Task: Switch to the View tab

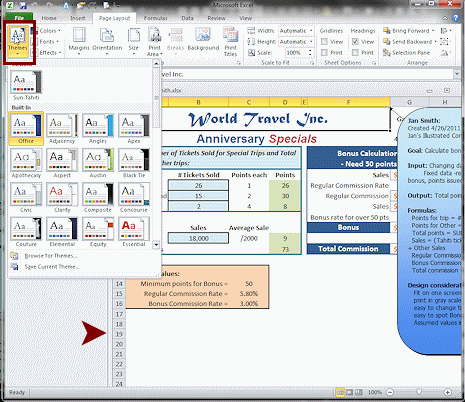Action: pos(245,18)
